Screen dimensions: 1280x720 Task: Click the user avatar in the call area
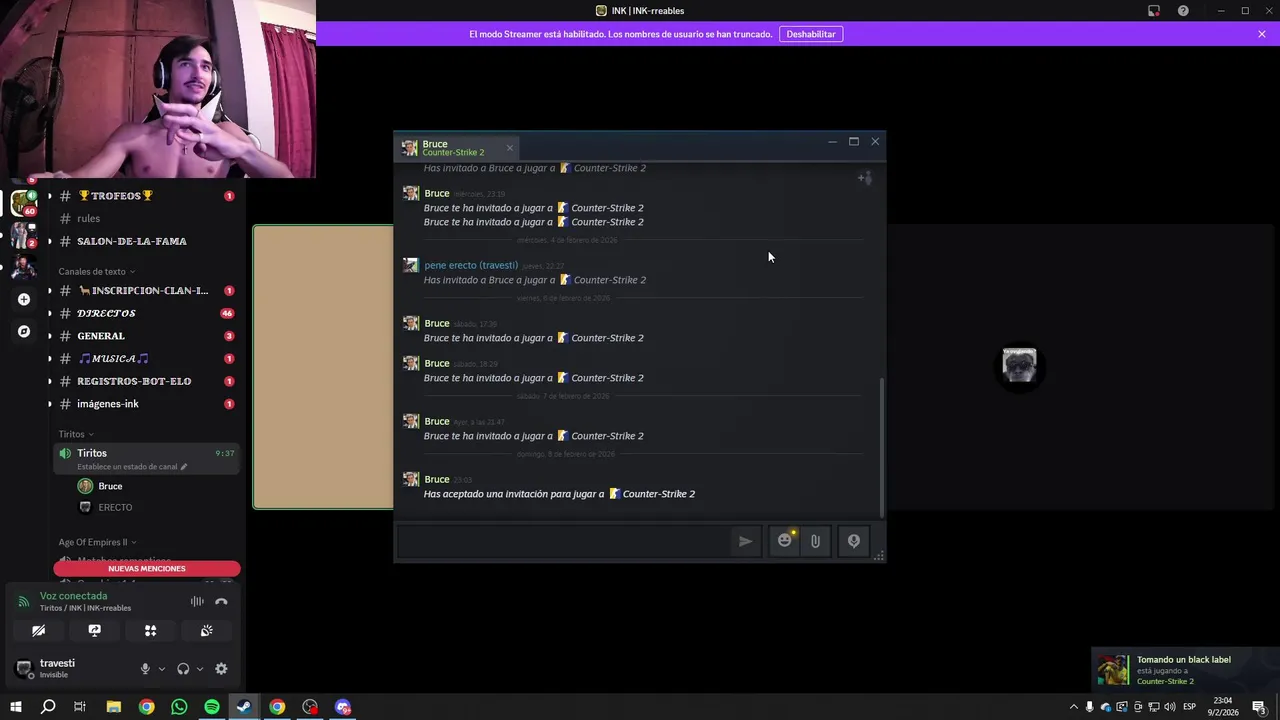click(x=1019, y=365)
